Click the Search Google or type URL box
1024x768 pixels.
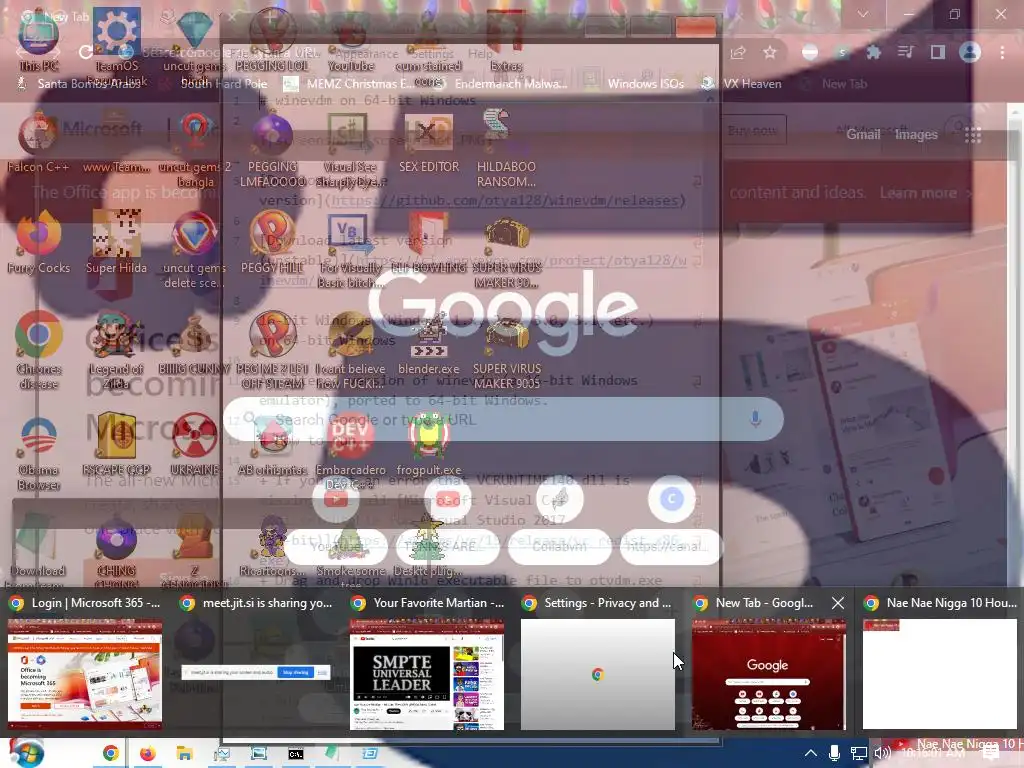point(503,419)
